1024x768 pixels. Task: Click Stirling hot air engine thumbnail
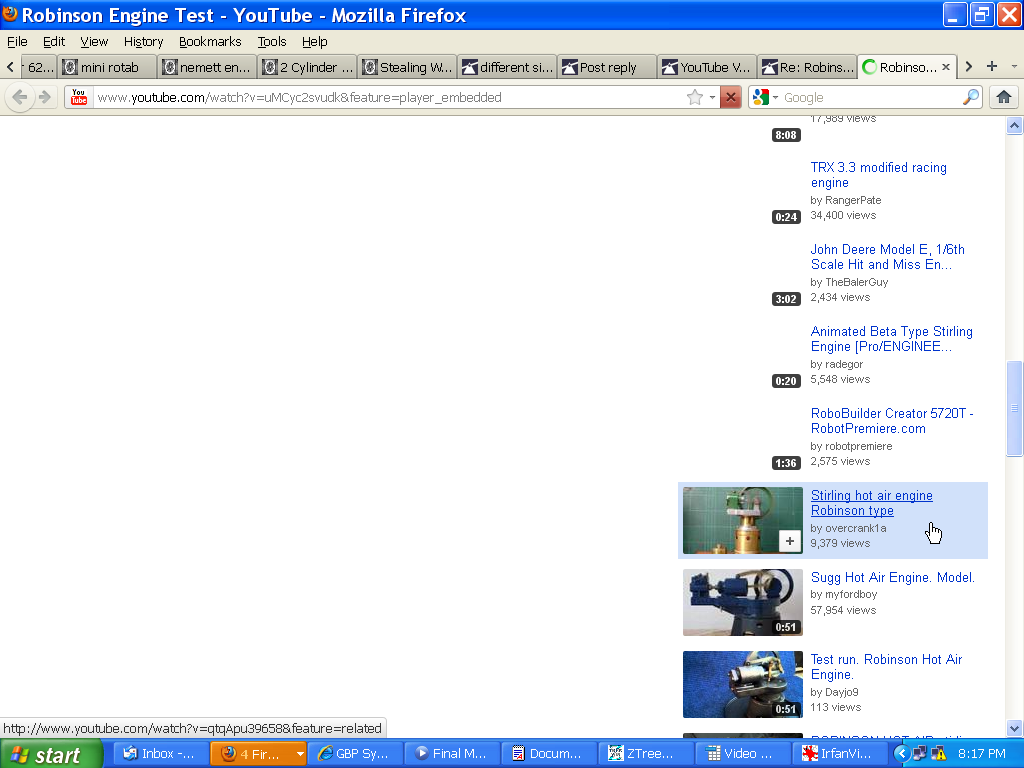(x=743, y=520)
